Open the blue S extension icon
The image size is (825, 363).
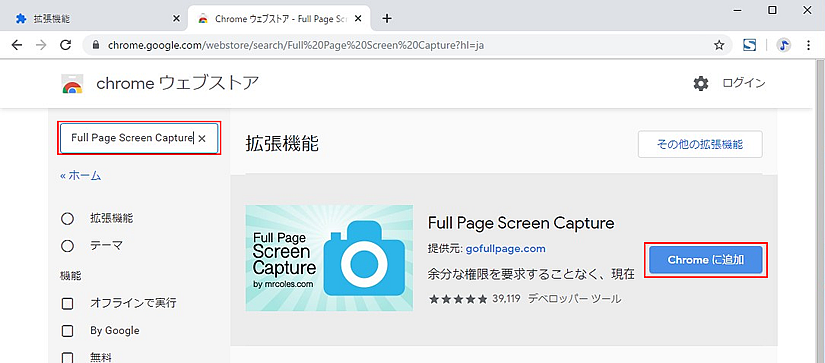750,45
